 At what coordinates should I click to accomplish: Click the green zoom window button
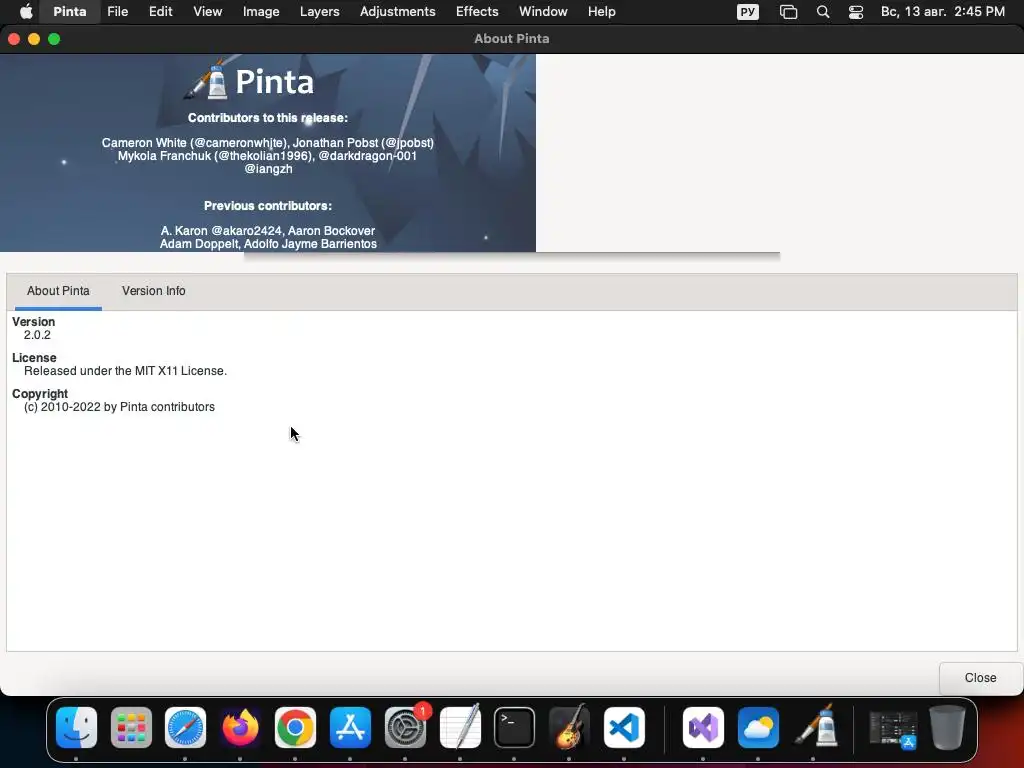coord(54,39)
